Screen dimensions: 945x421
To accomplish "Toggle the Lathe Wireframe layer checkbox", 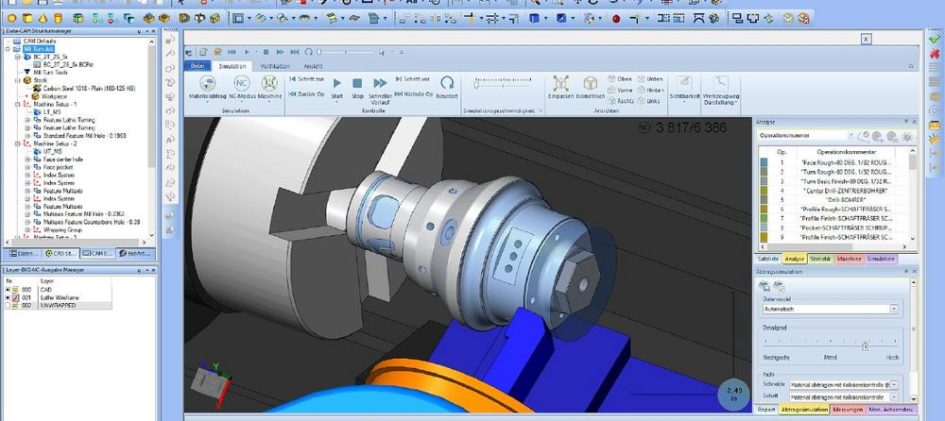I will click(8, 298).
